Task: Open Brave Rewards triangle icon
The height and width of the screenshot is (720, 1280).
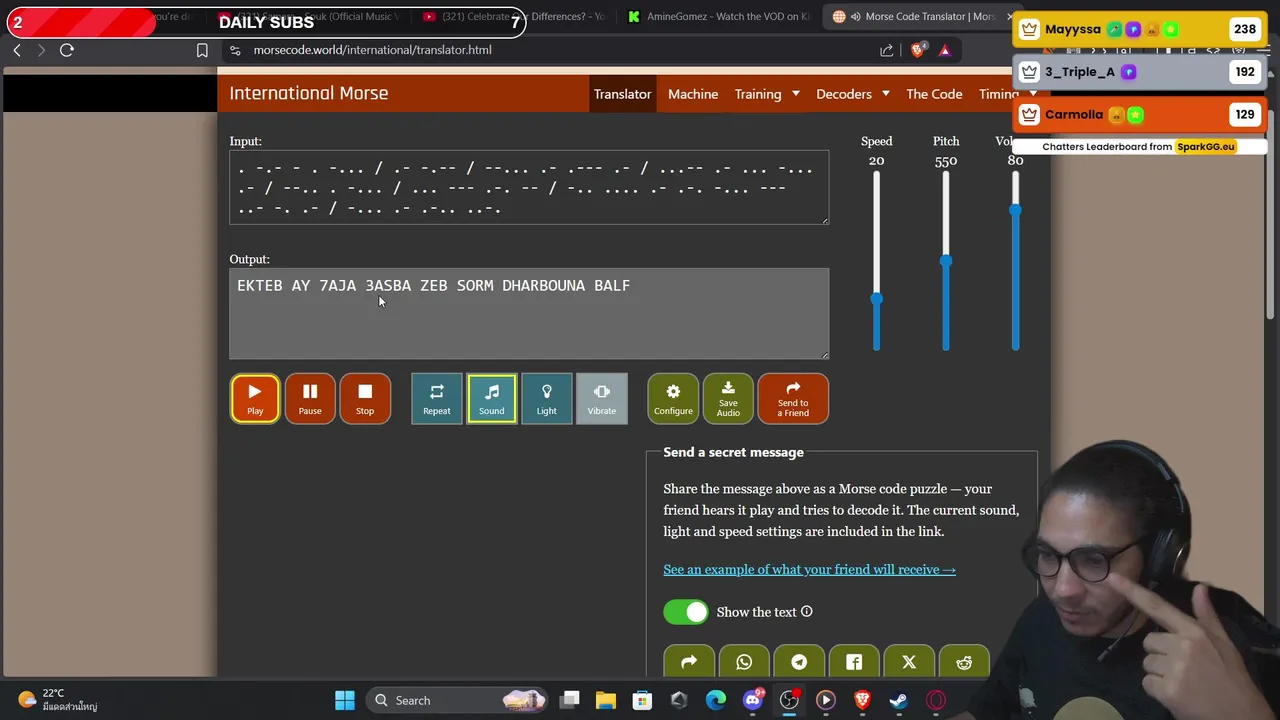Action: (x=944, y=50)
